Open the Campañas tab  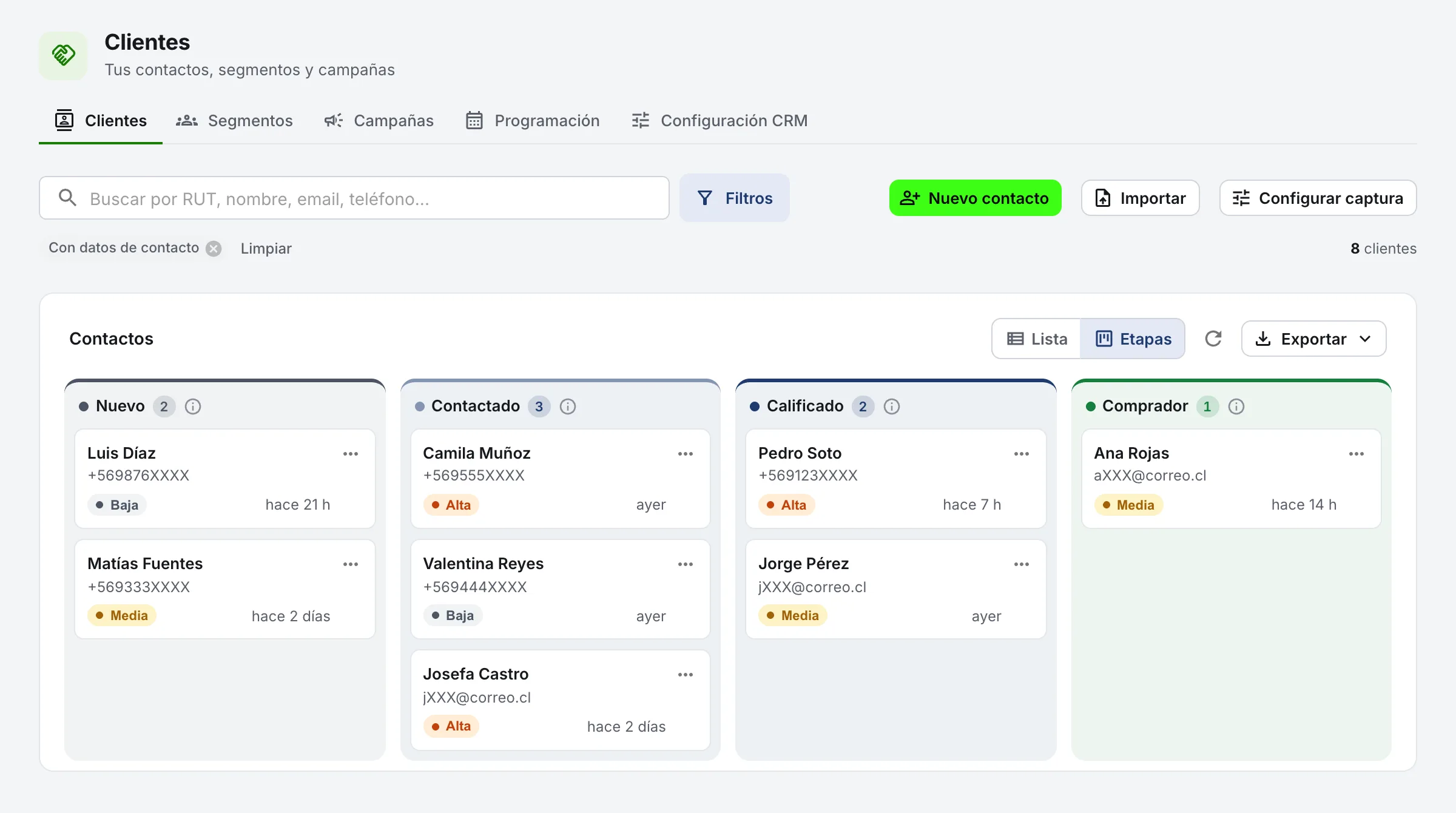(379, 121)
